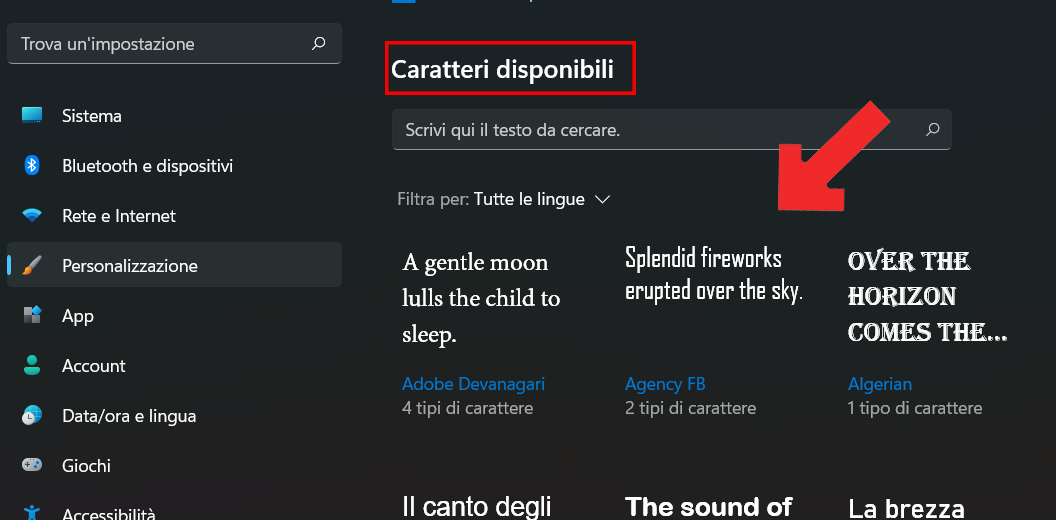Viewport: 1056px width, 520px height.
Task: Open the Giochi category
Action: click(174, 465)
